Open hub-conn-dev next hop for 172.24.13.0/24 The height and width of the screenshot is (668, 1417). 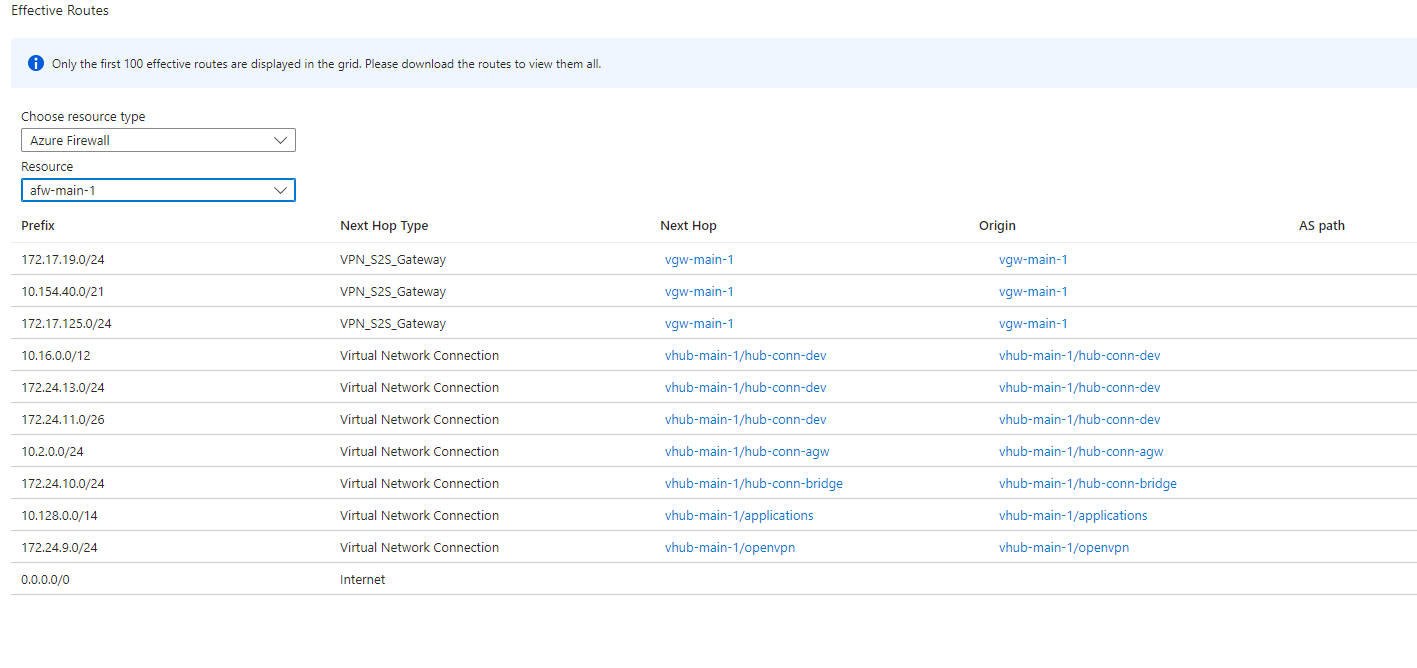pyautogui.click(x=745, y=387)
